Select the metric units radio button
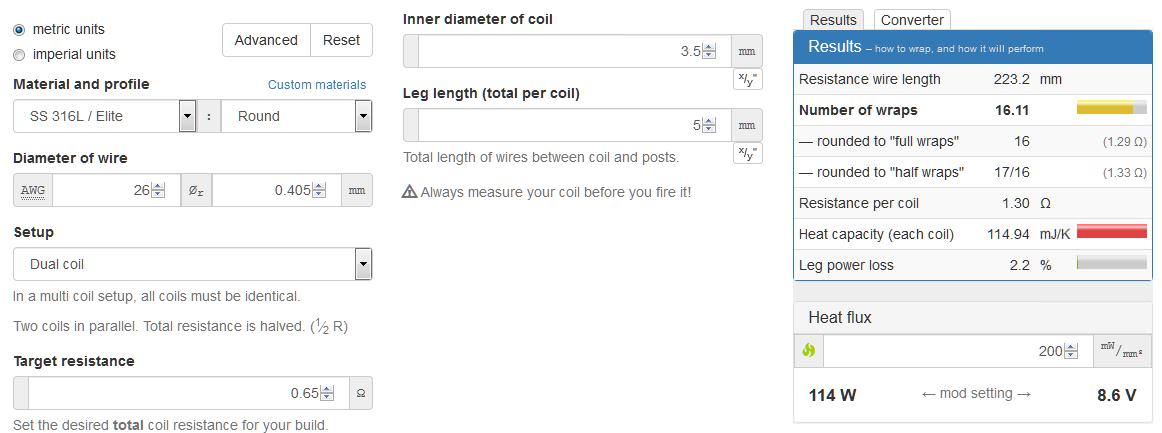Image resolution: width=1162 pixels, height=433 pixels. 19,30
